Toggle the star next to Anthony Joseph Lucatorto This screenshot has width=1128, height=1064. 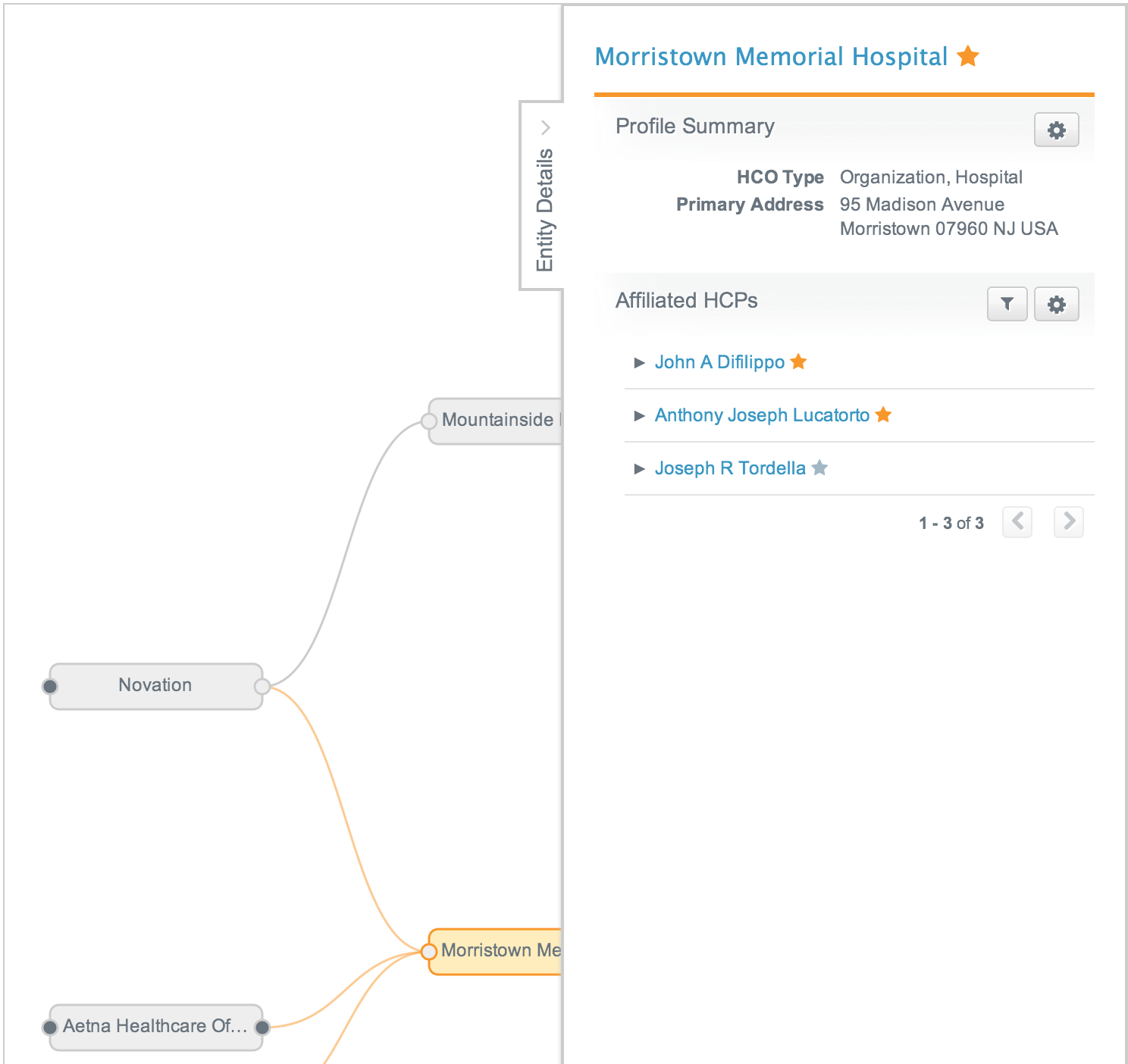pyautogui.click(x=883, y=415)
